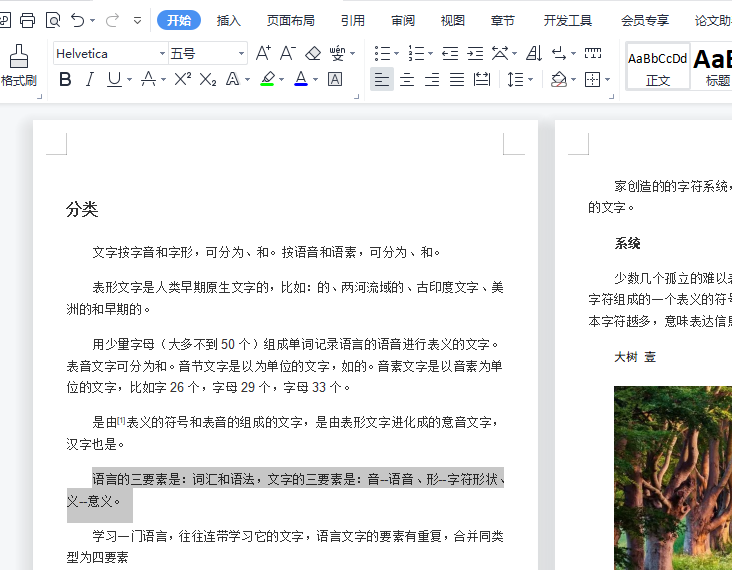732x570 pixels.
Task: Apply the green highlight color
Action: [267, 79]
